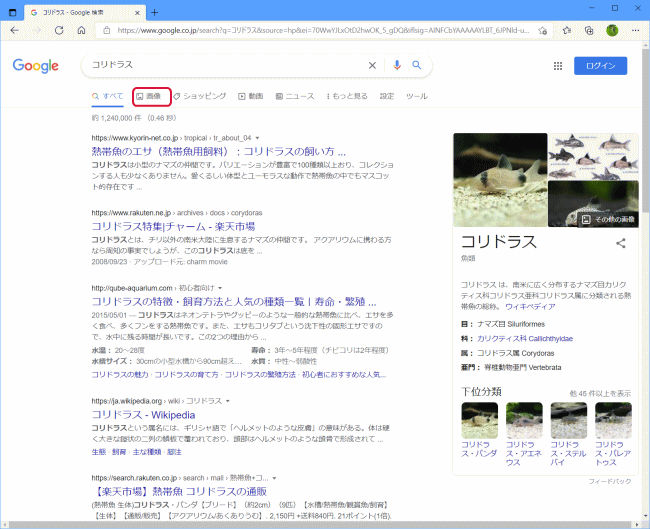
Task: Show 他 45 件以上を表示 subclassifications
Action: click(x=600, y=393)
